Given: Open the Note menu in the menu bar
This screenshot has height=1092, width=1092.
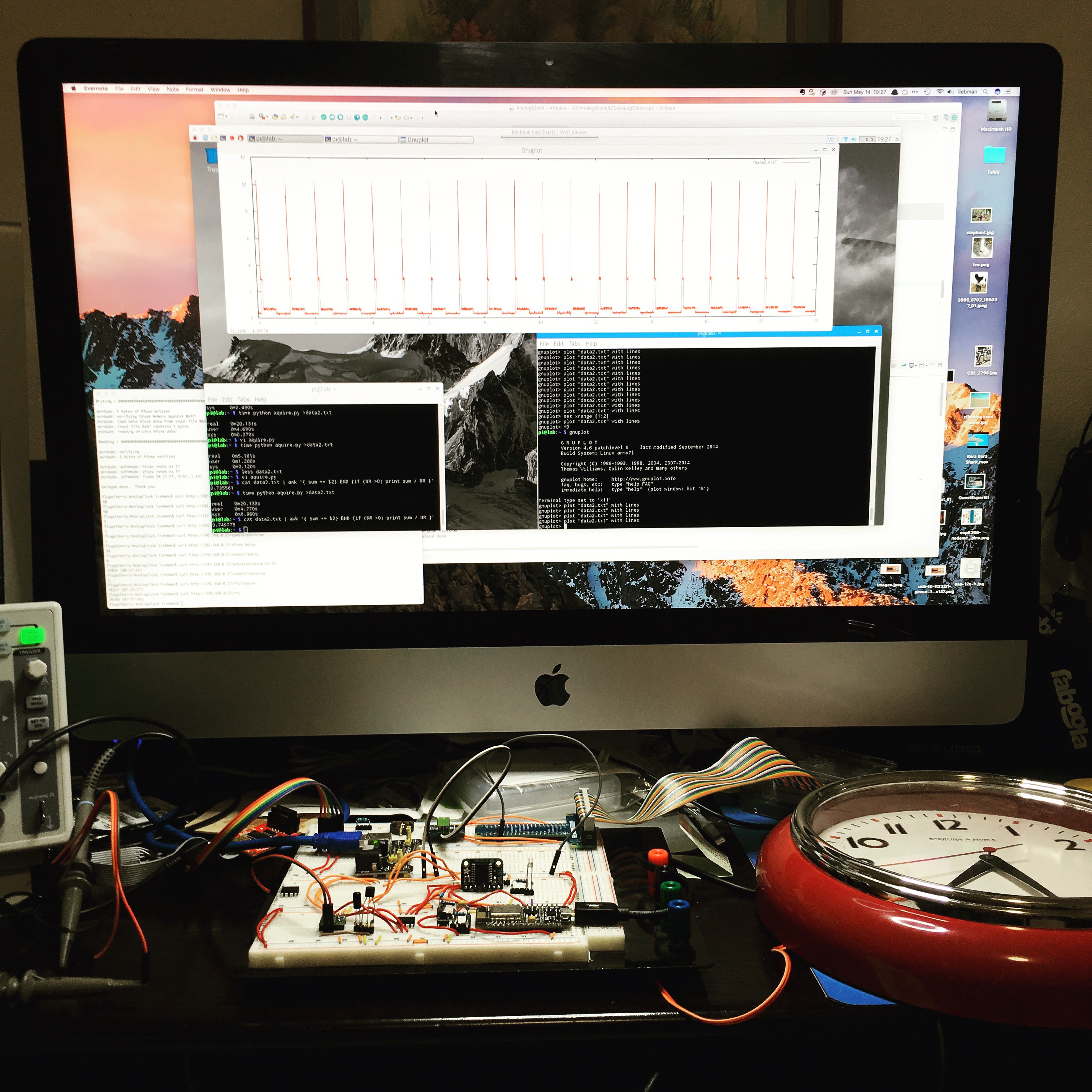Looking at the screenshot, I should [x=172, y=89].
